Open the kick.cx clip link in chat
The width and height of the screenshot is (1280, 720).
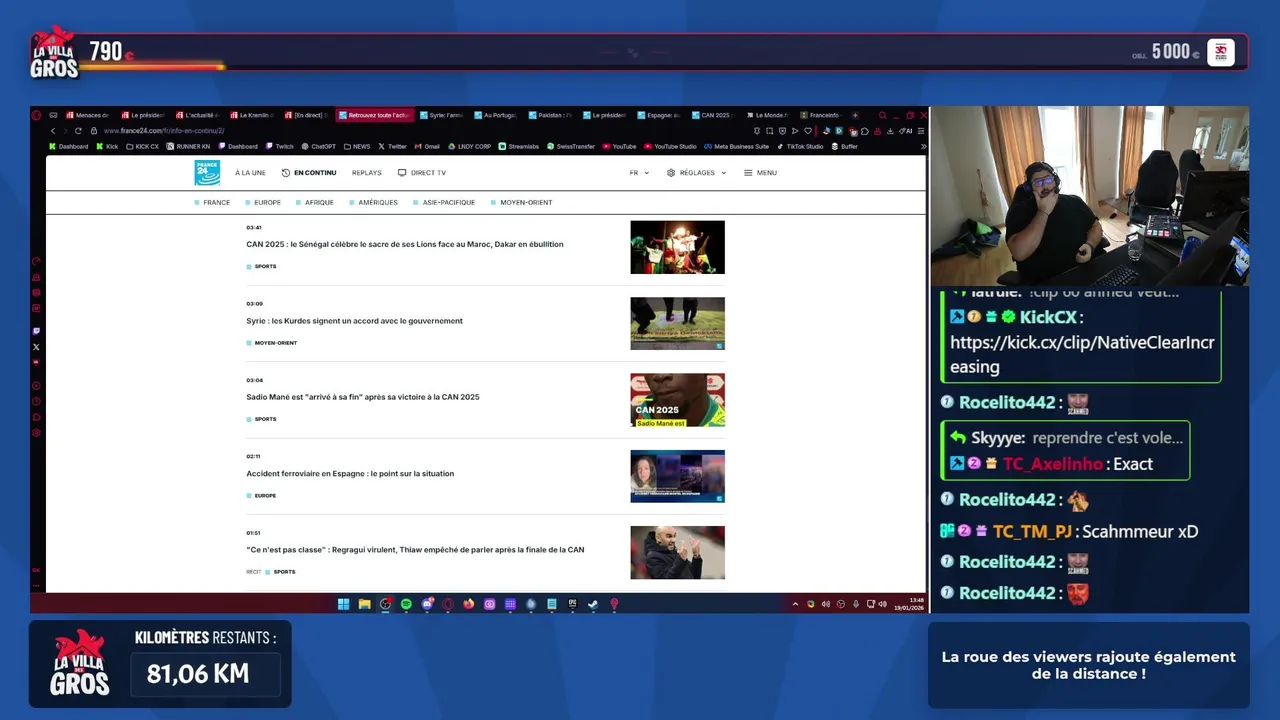tap(1082, 354)
